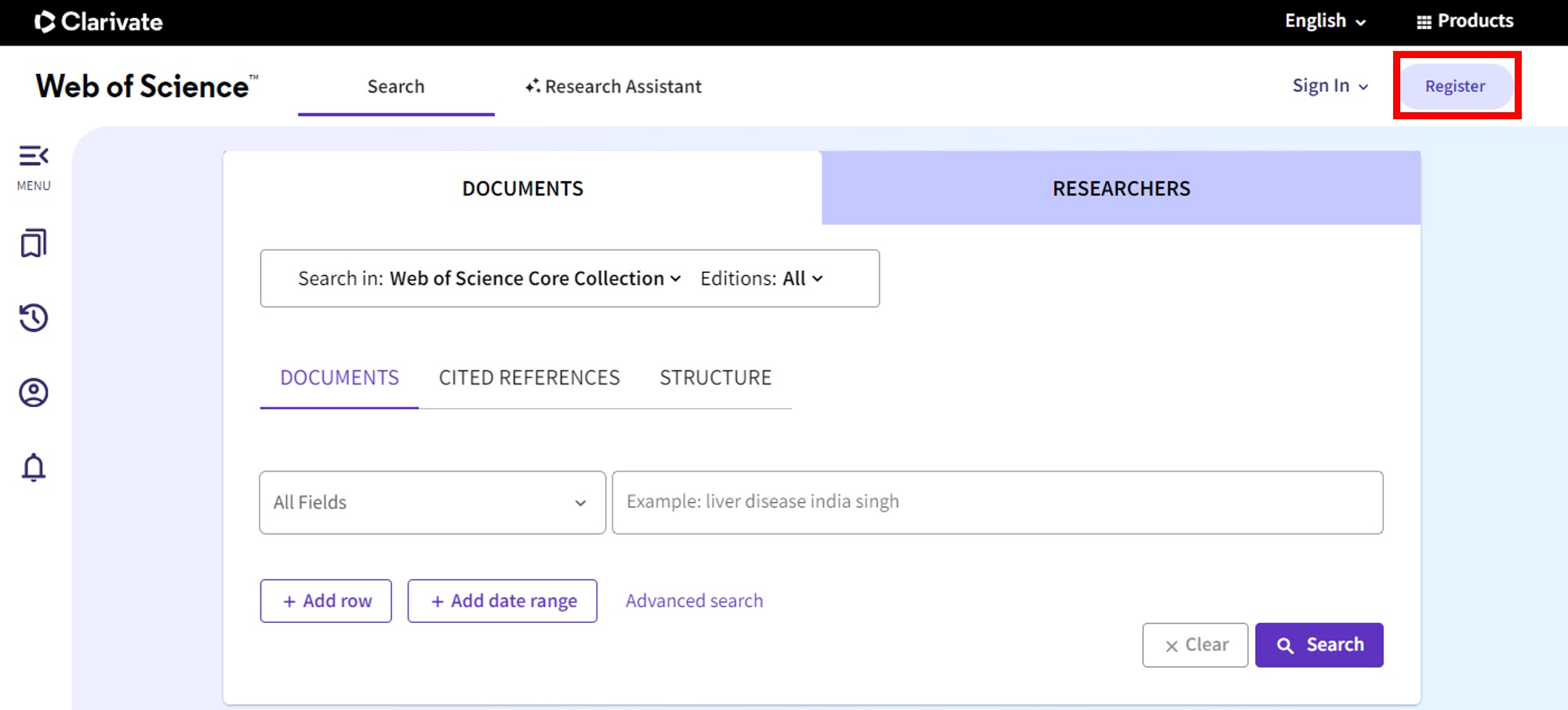Open the Editions: All dropdown

point(761,279)
